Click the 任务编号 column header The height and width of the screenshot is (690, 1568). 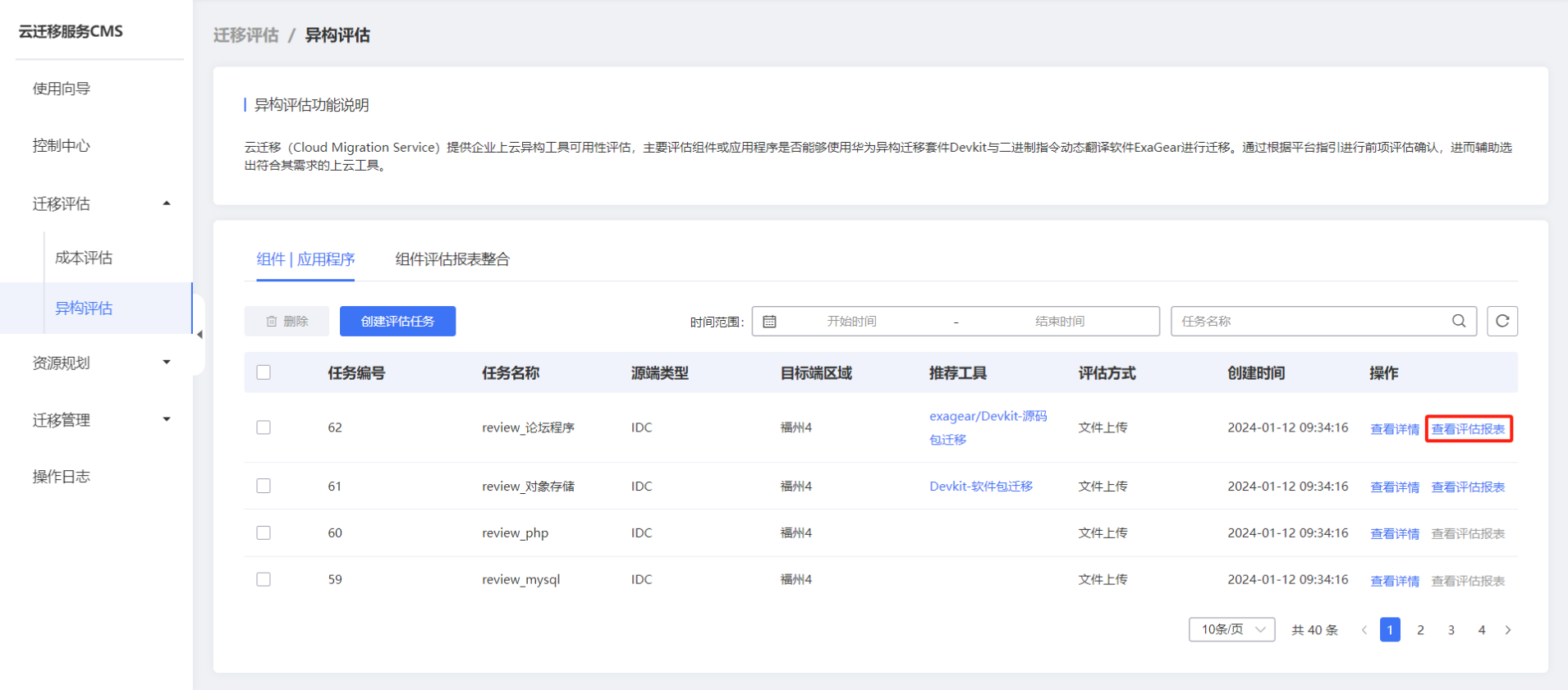point(356,373)
